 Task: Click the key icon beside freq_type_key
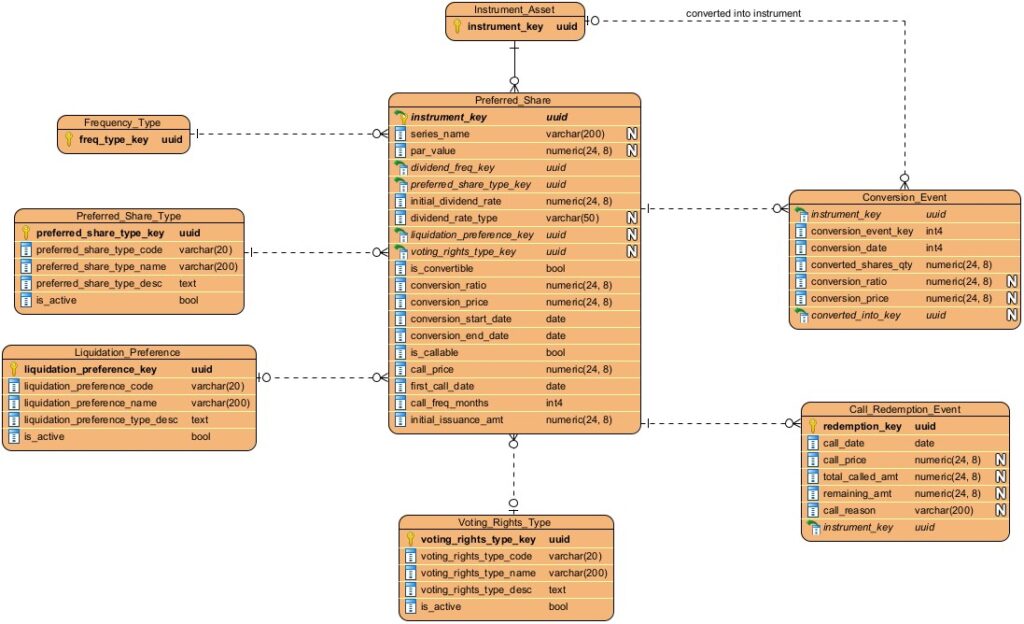(69, 140)
